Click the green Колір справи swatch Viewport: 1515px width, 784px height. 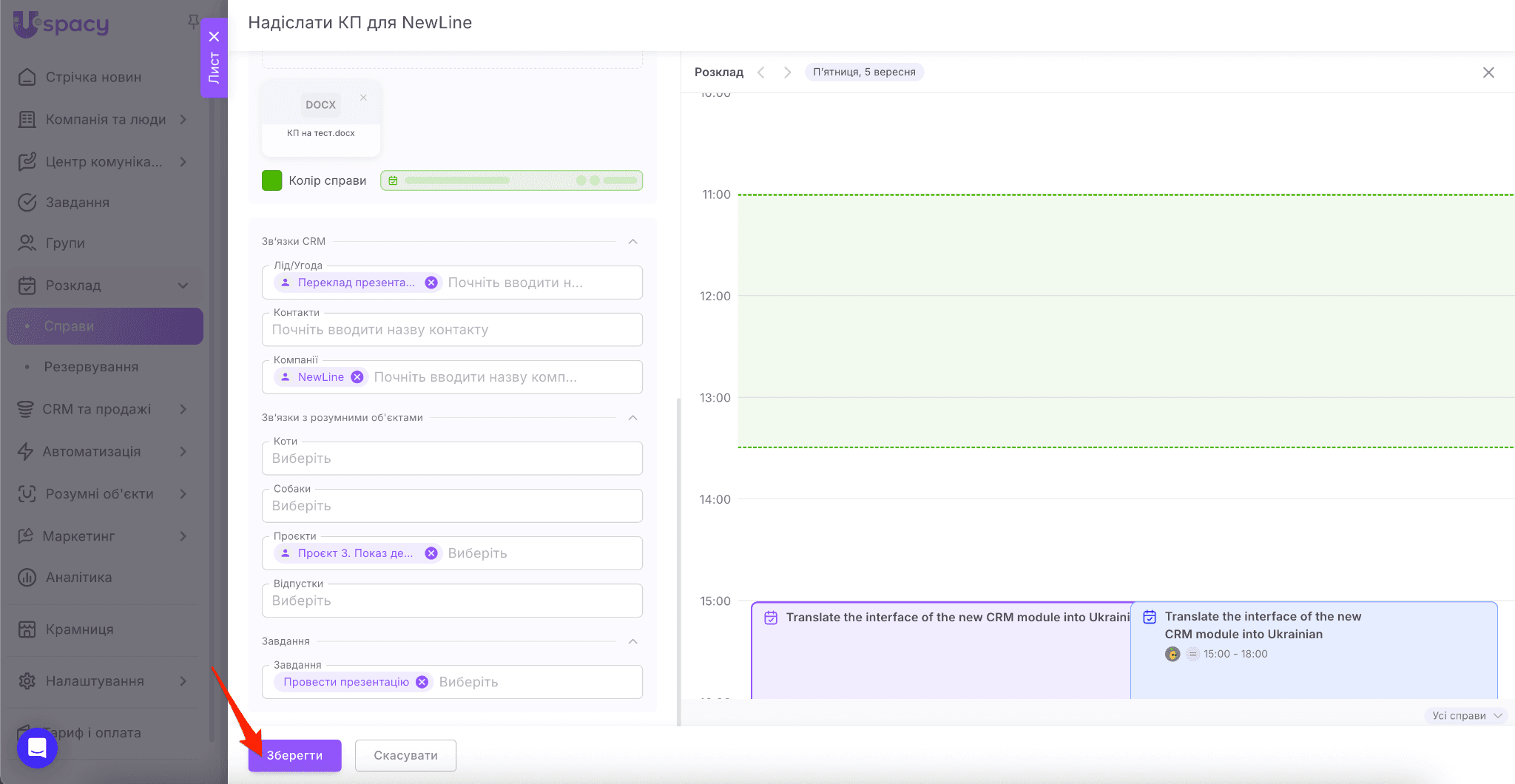click(x=271, y=180)
